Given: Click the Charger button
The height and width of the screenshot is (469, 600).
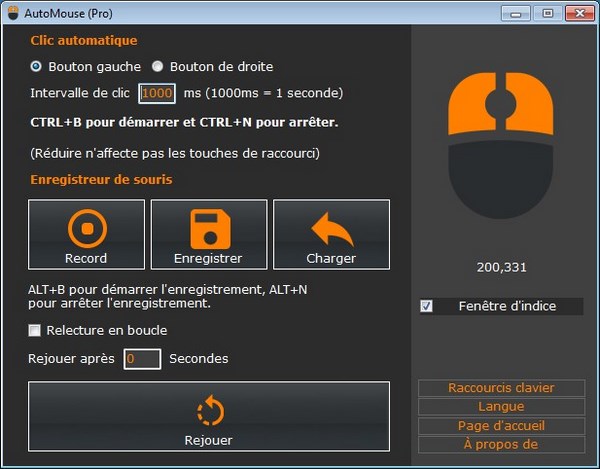Looking at the screenshot, I should (331, 234).
